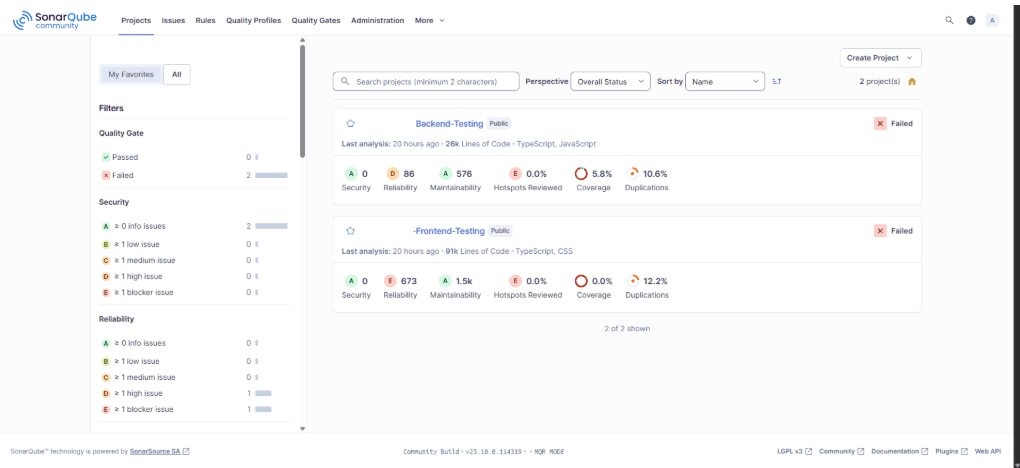Open the Create Project dropdown
The height and width of the screenshot is (468, 1020).
click(880, 58)
